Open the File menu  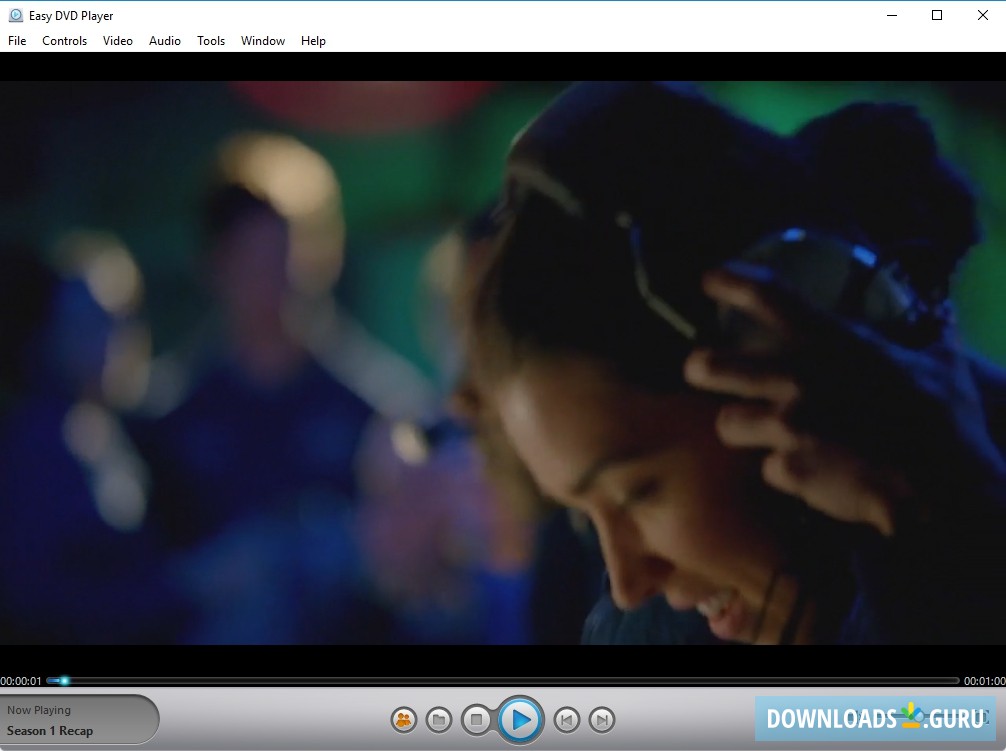[17, 41]
